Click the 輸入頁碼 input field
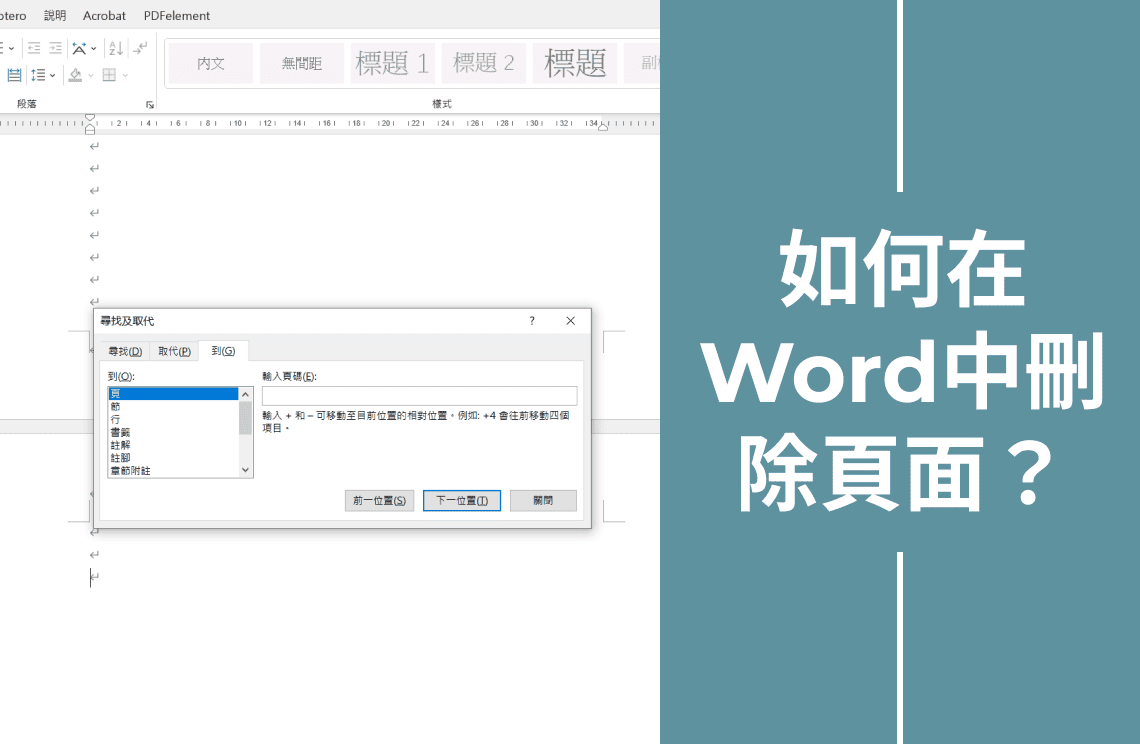 click(420, 396)
